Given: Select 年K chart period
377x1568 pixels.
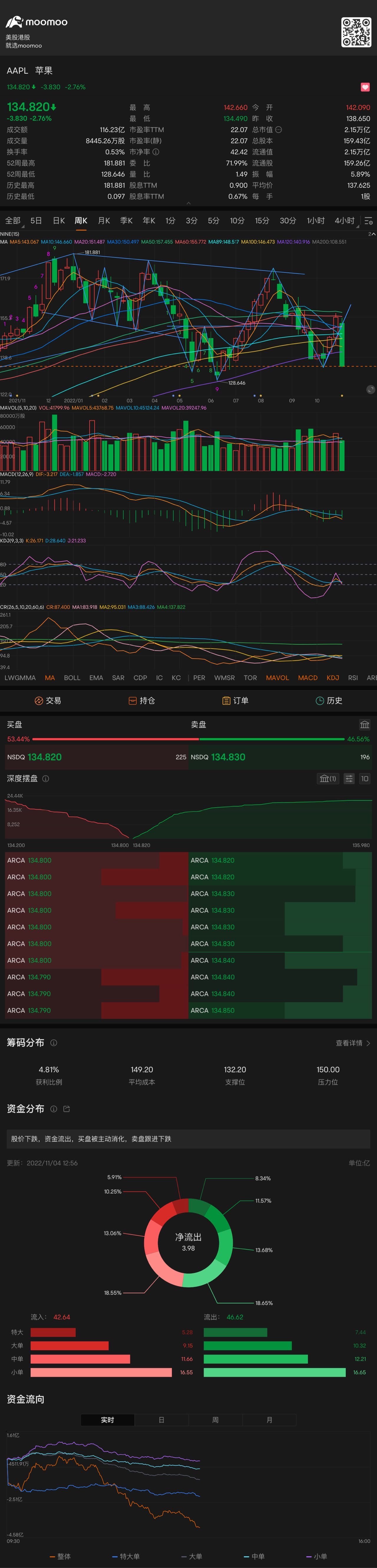Looking at the screenshot, I should 149,220.
